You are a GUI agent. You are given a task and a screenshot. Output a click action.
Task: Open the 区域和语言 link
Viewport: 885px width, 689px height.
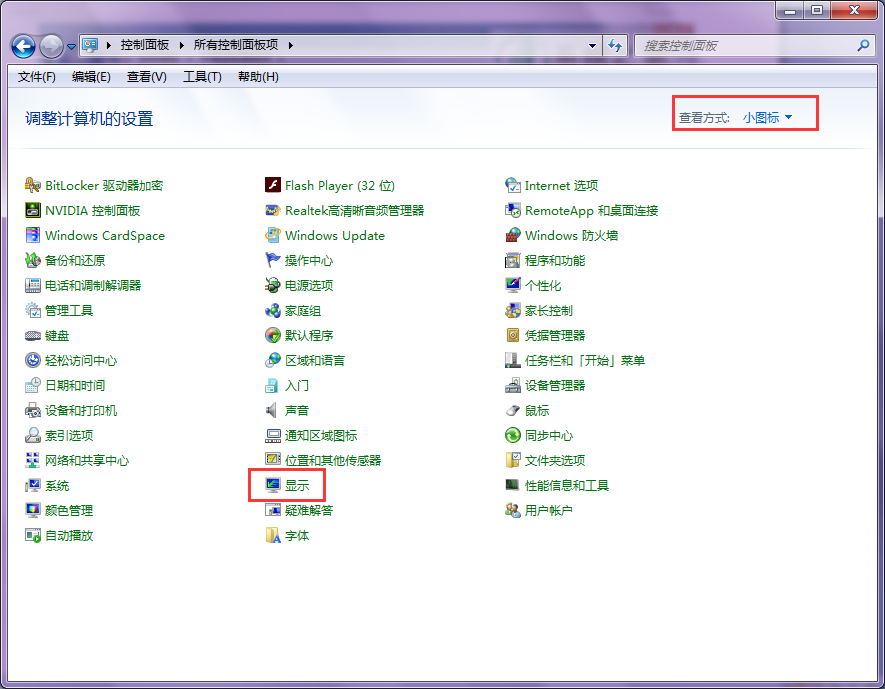pyautogui.click(x=314, y=361)
